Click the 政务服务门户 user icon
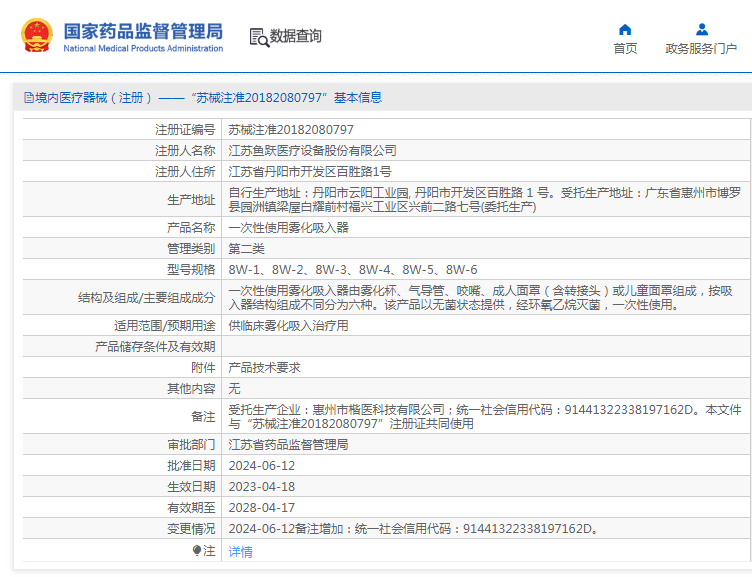The height and width of the screenshot is (577, 752). [x=702, y=30]
